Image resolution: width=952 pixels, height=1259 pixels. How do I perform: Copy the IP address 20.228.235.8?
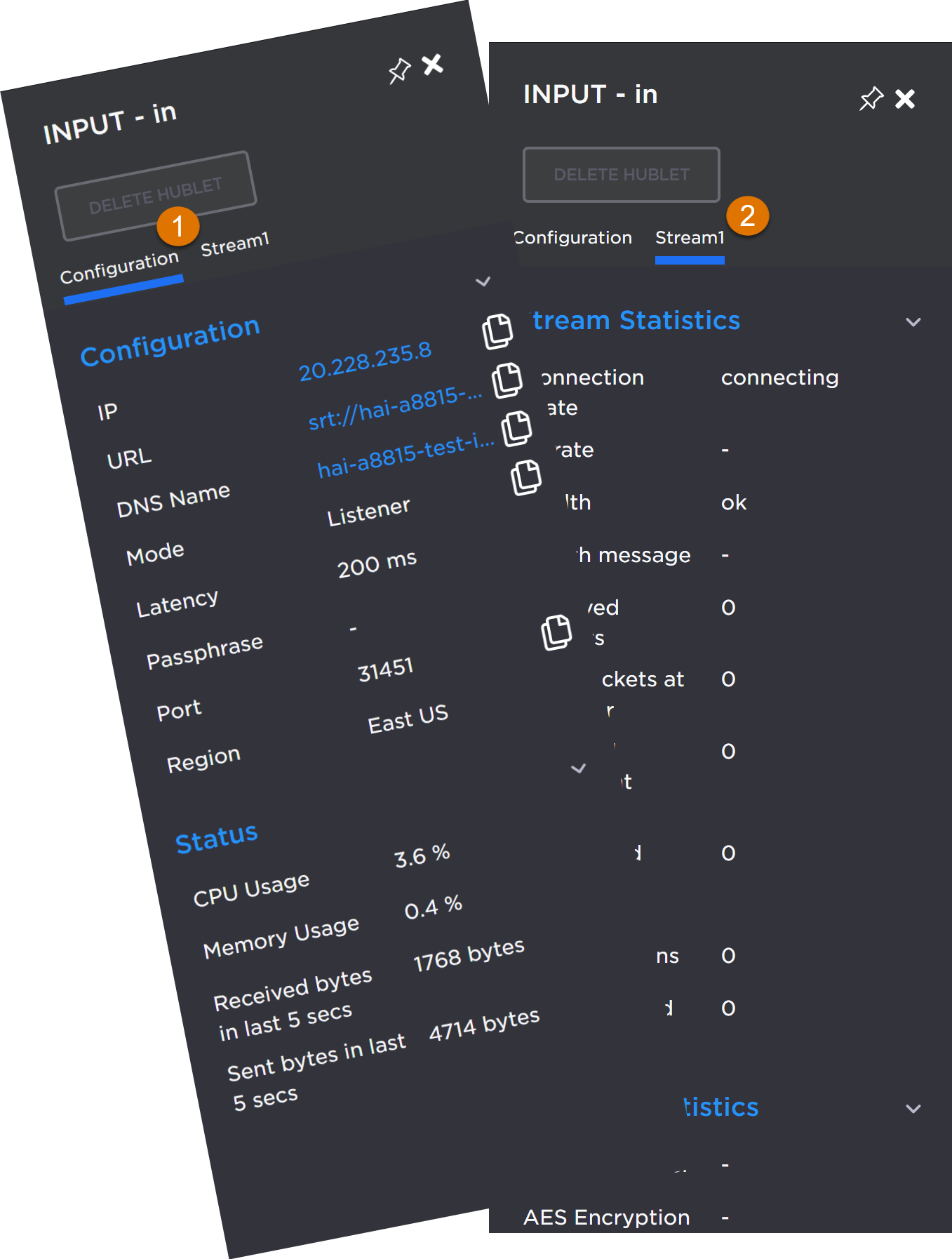coord(497,331)
